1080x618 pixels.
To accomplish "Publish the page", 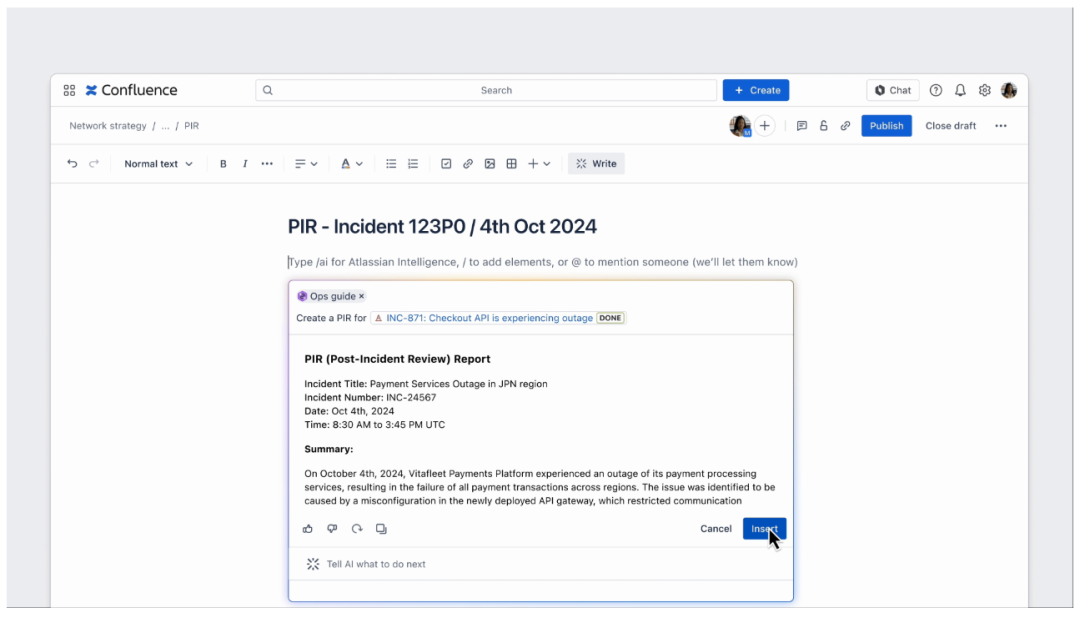I will pyautogui.click(x=886, y=126).
